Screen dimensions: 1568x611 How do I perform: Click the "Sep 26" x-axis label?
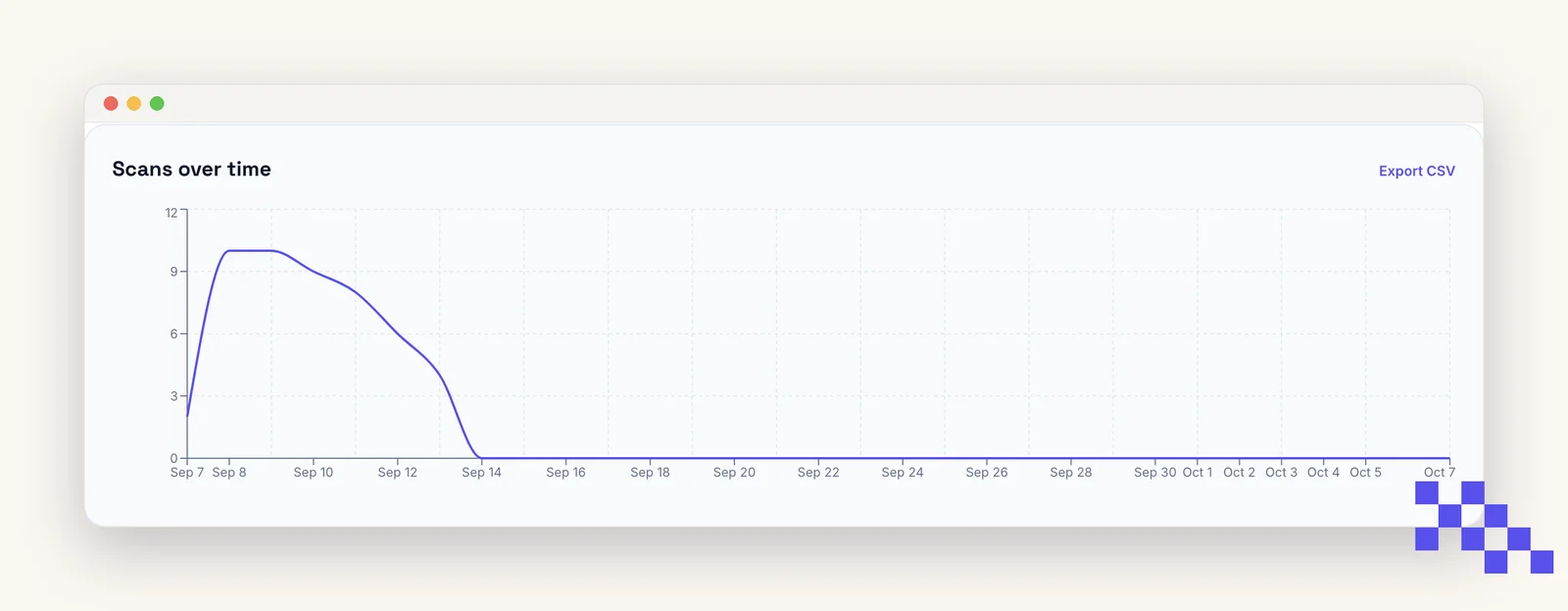point(987,472)
